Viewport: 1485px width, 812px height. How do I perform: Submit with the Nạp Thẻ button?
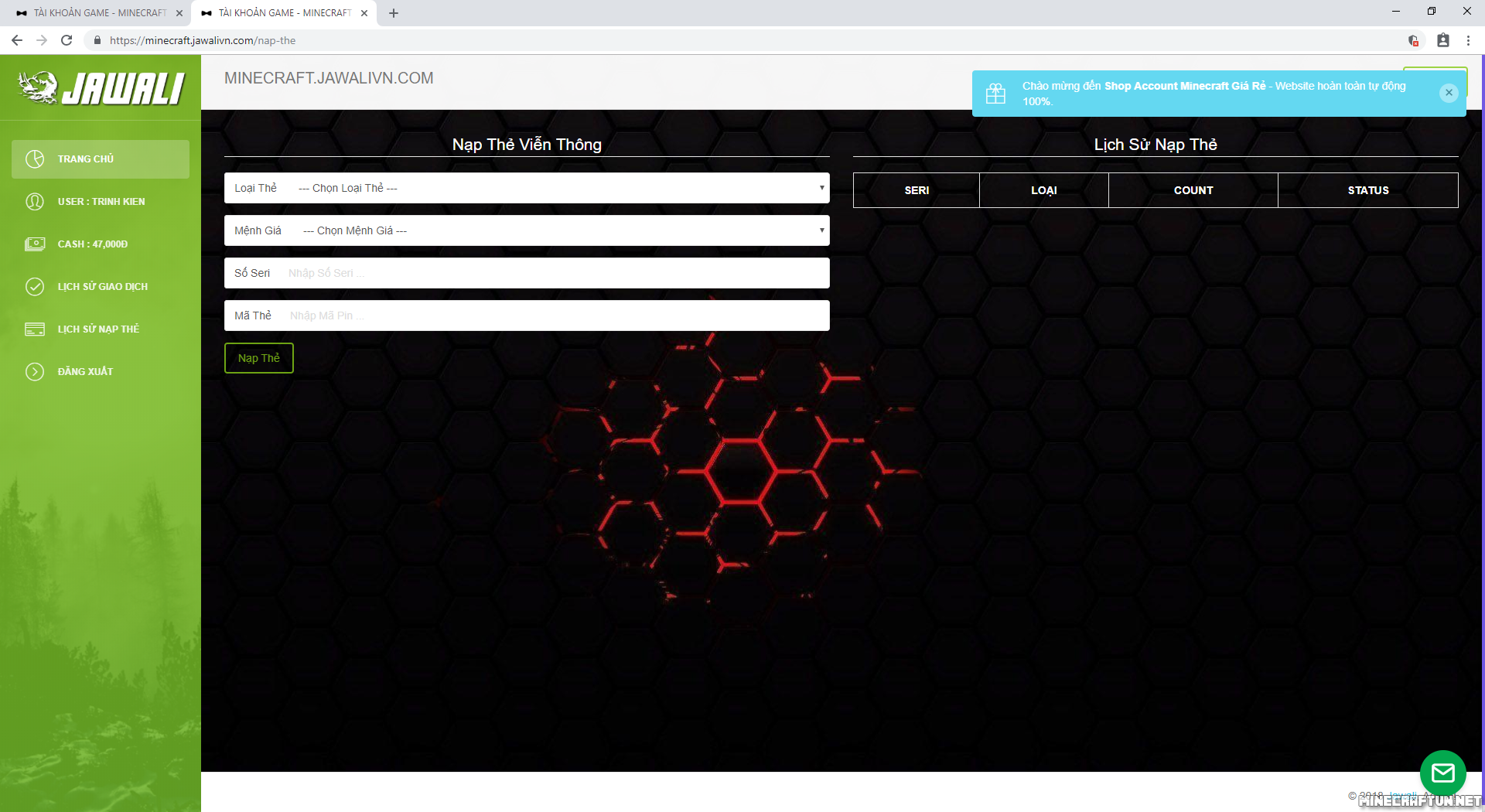[x=259, y=358]
